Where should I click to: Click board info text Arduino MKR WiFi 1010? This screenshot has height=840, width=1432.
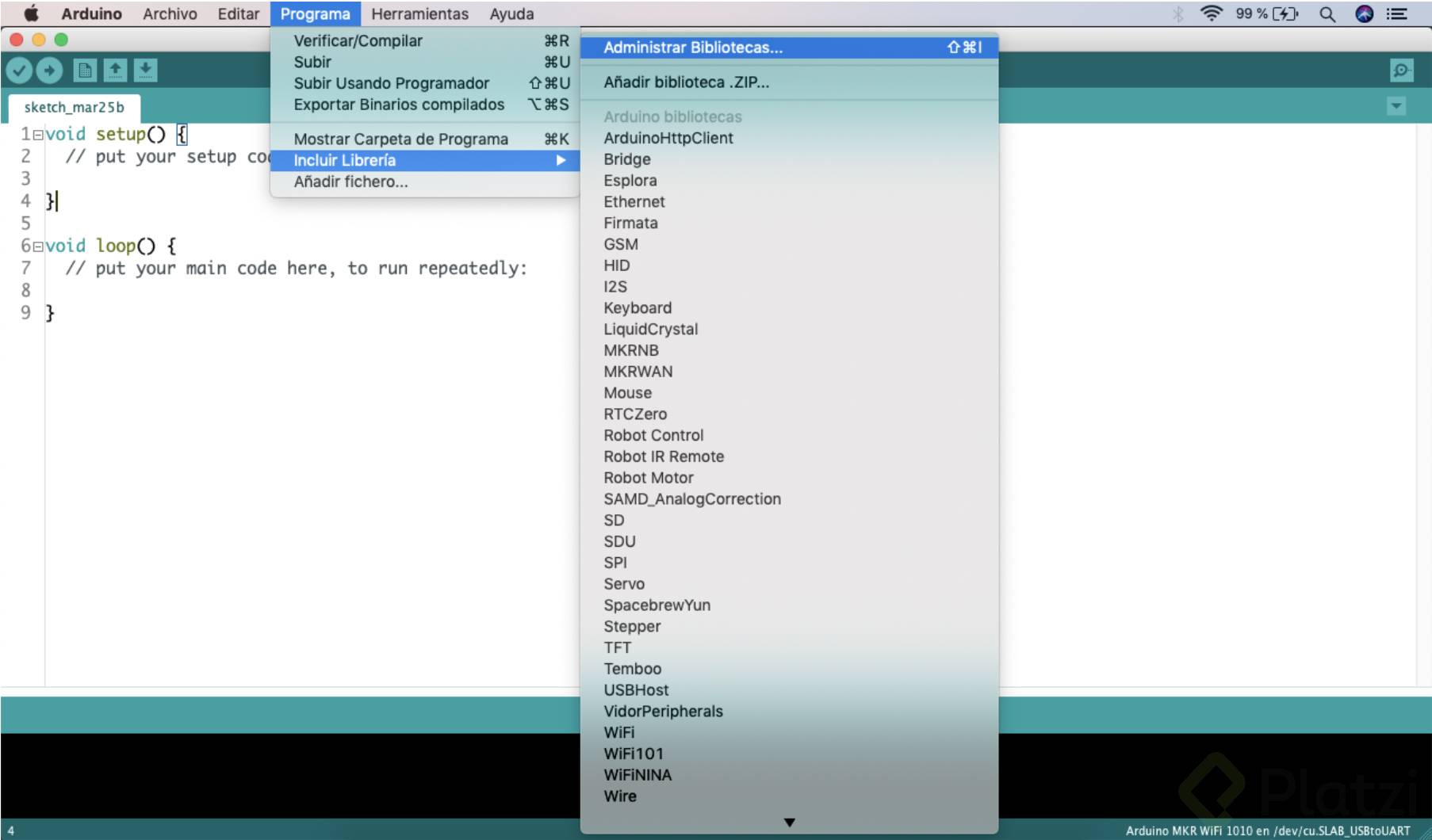click(x=1268, y=830)
